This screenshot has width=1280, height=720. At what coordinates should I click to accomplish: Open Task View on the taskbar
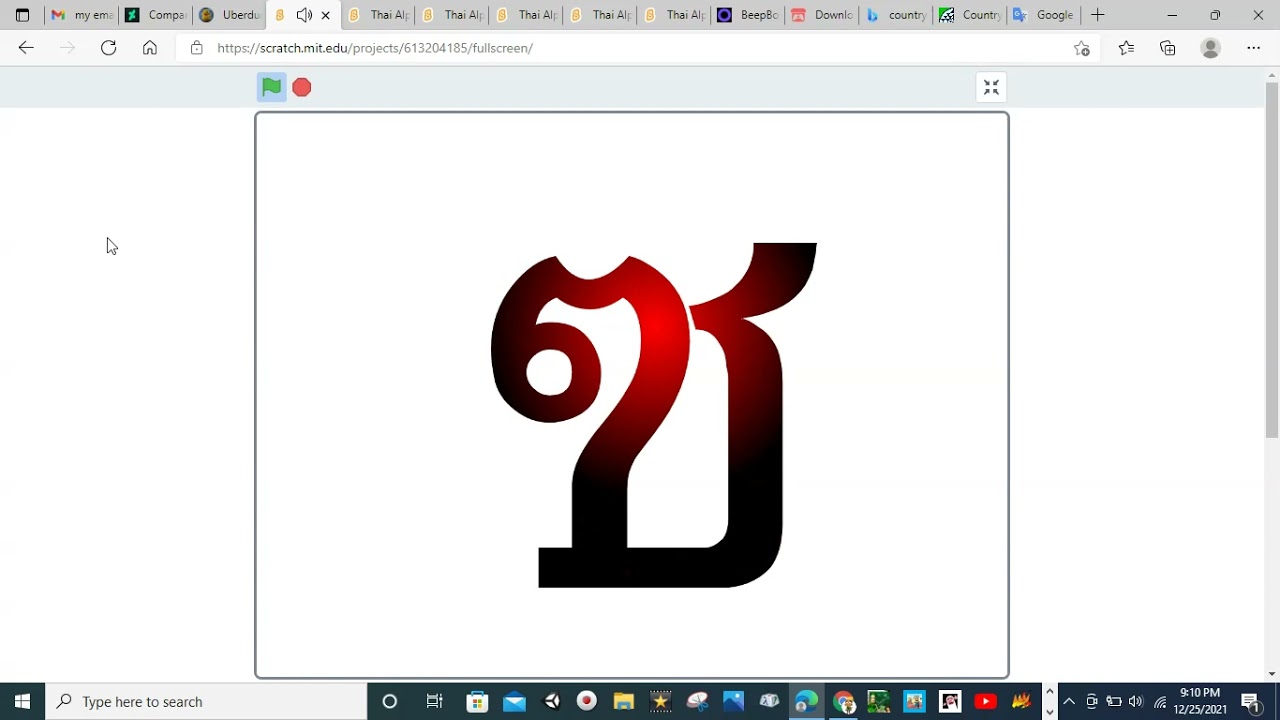[434, 701]
